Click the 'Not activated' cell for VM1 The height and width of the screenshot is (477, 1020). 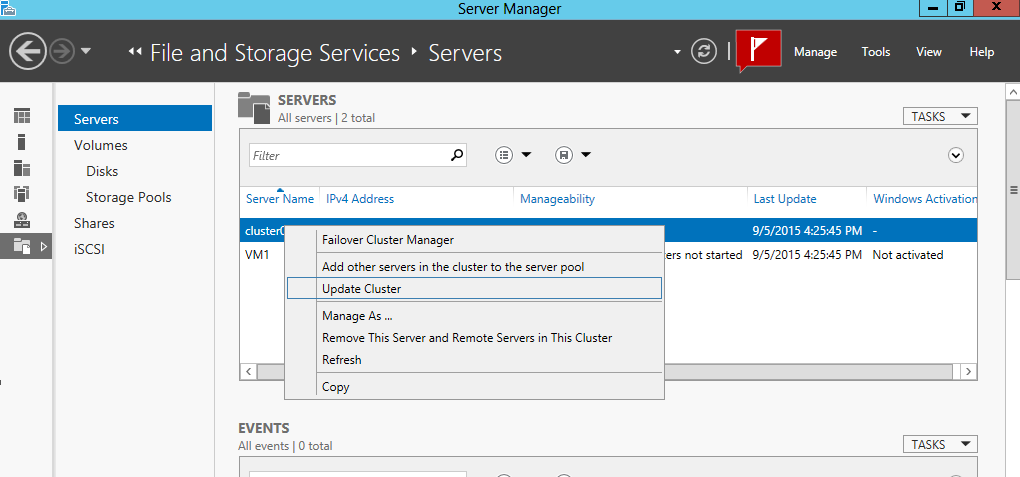(x=907, y=255)
